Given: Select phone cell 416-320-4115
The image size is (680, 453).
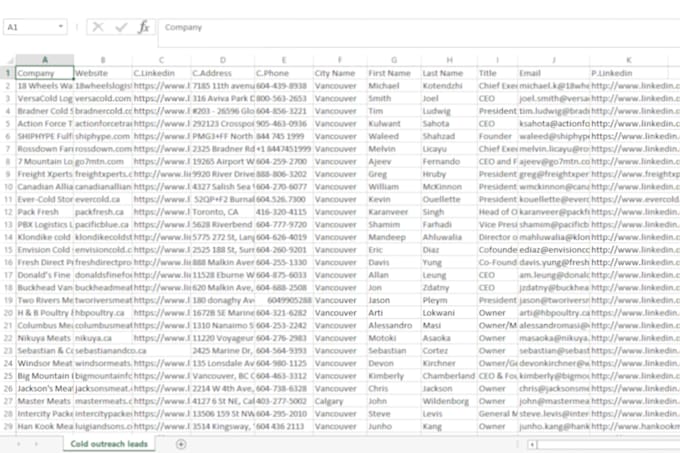Looking at the screenshot, I should pos(284,212).
